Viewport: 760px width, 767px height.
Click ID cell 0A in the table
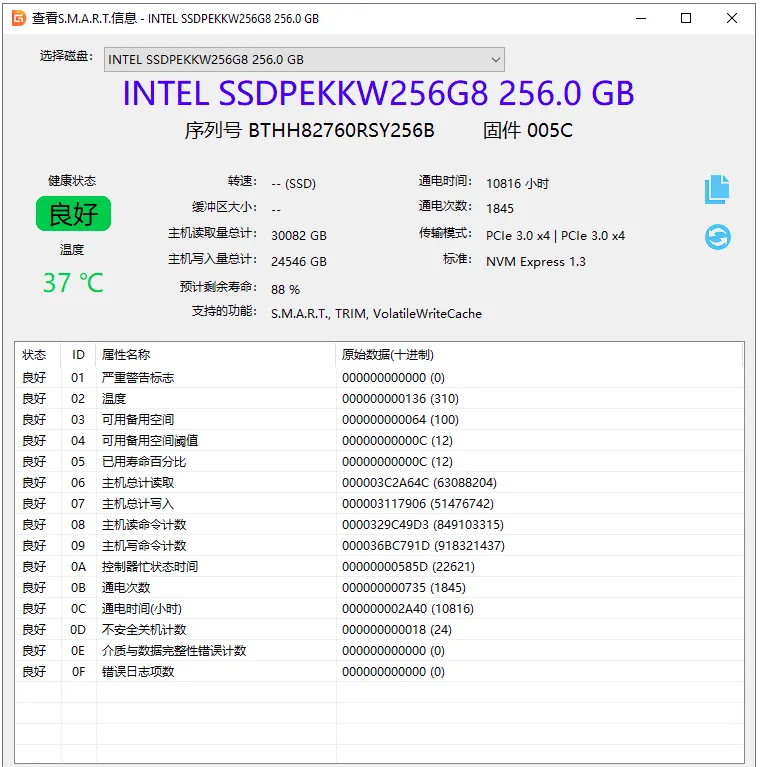click(78, 567)
